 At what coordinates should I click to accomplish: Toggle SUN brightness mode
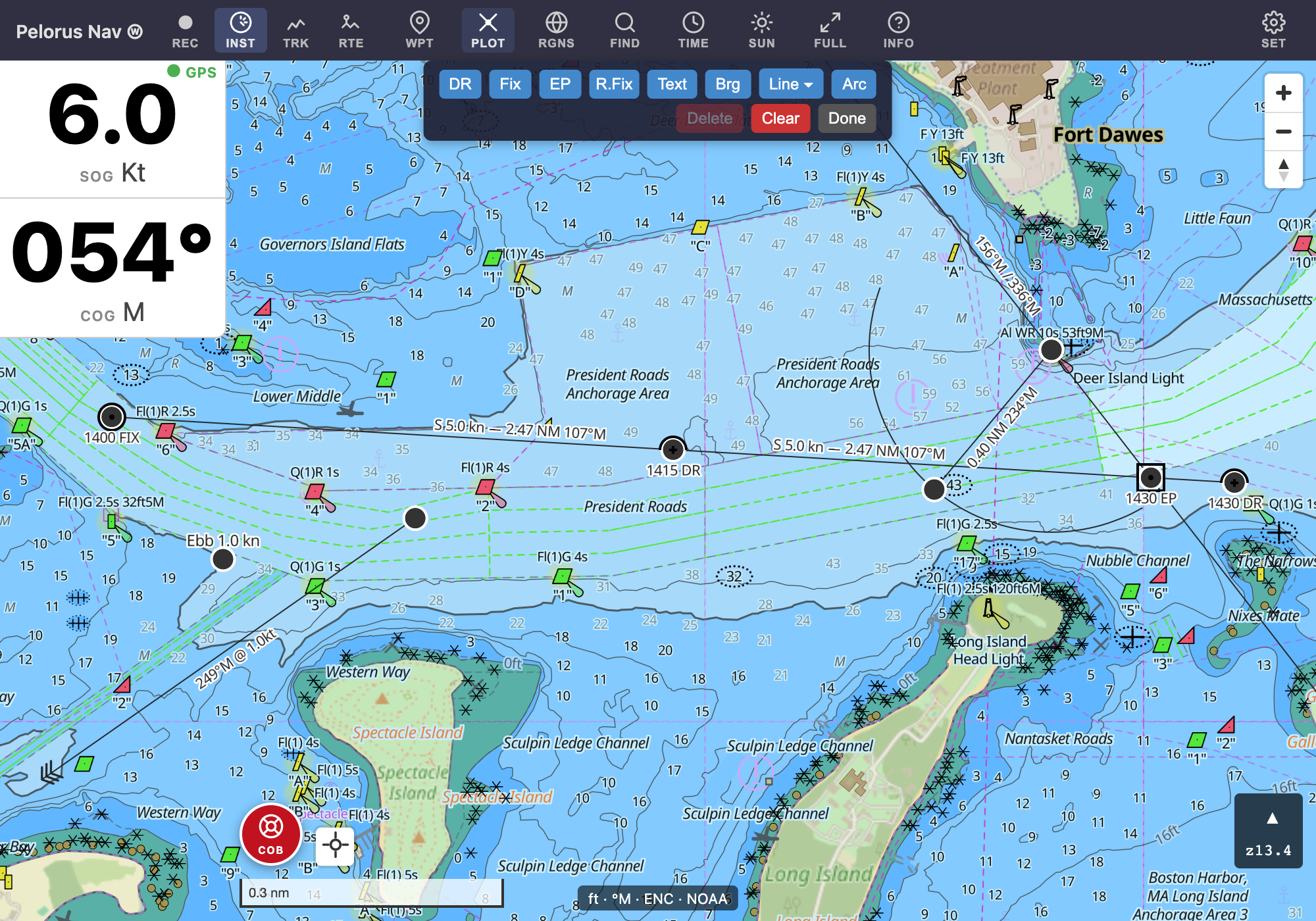coord(761,31)
